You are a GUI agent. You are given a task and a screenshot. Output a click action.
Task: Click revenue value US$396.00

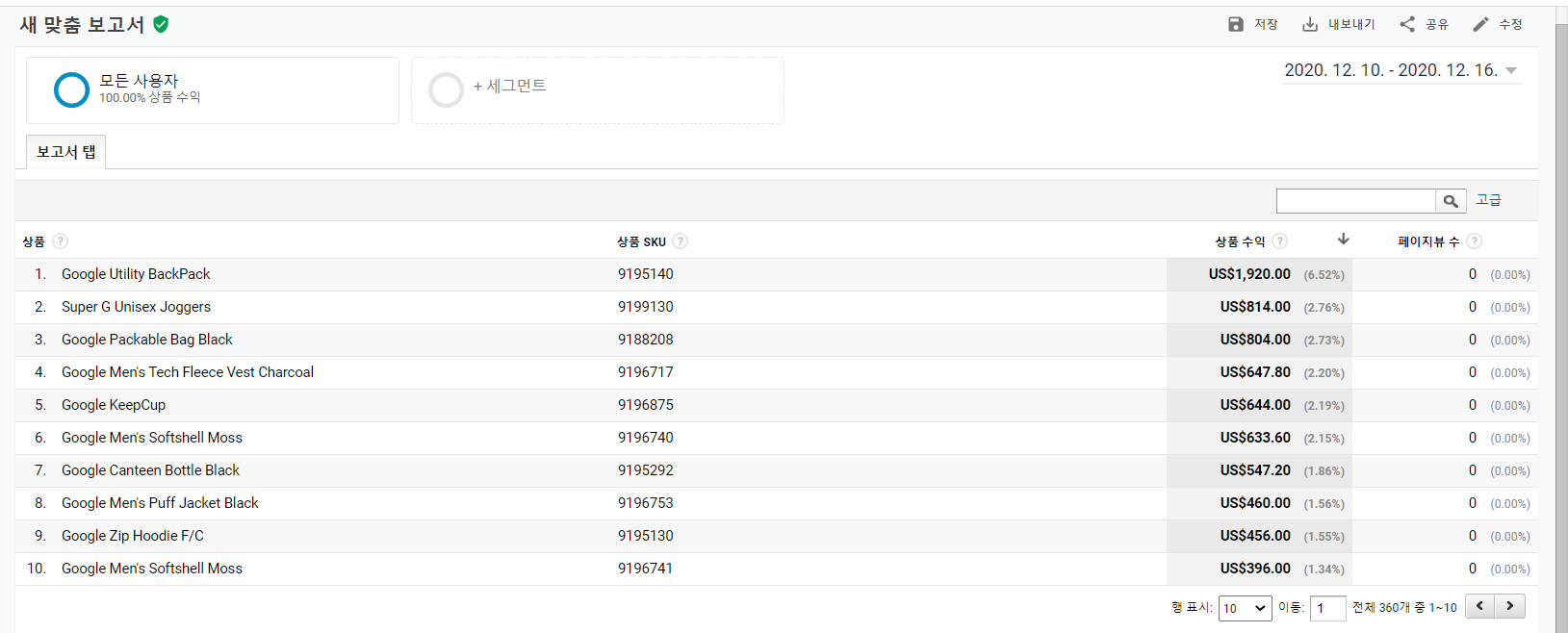[x=1255, y=569]
